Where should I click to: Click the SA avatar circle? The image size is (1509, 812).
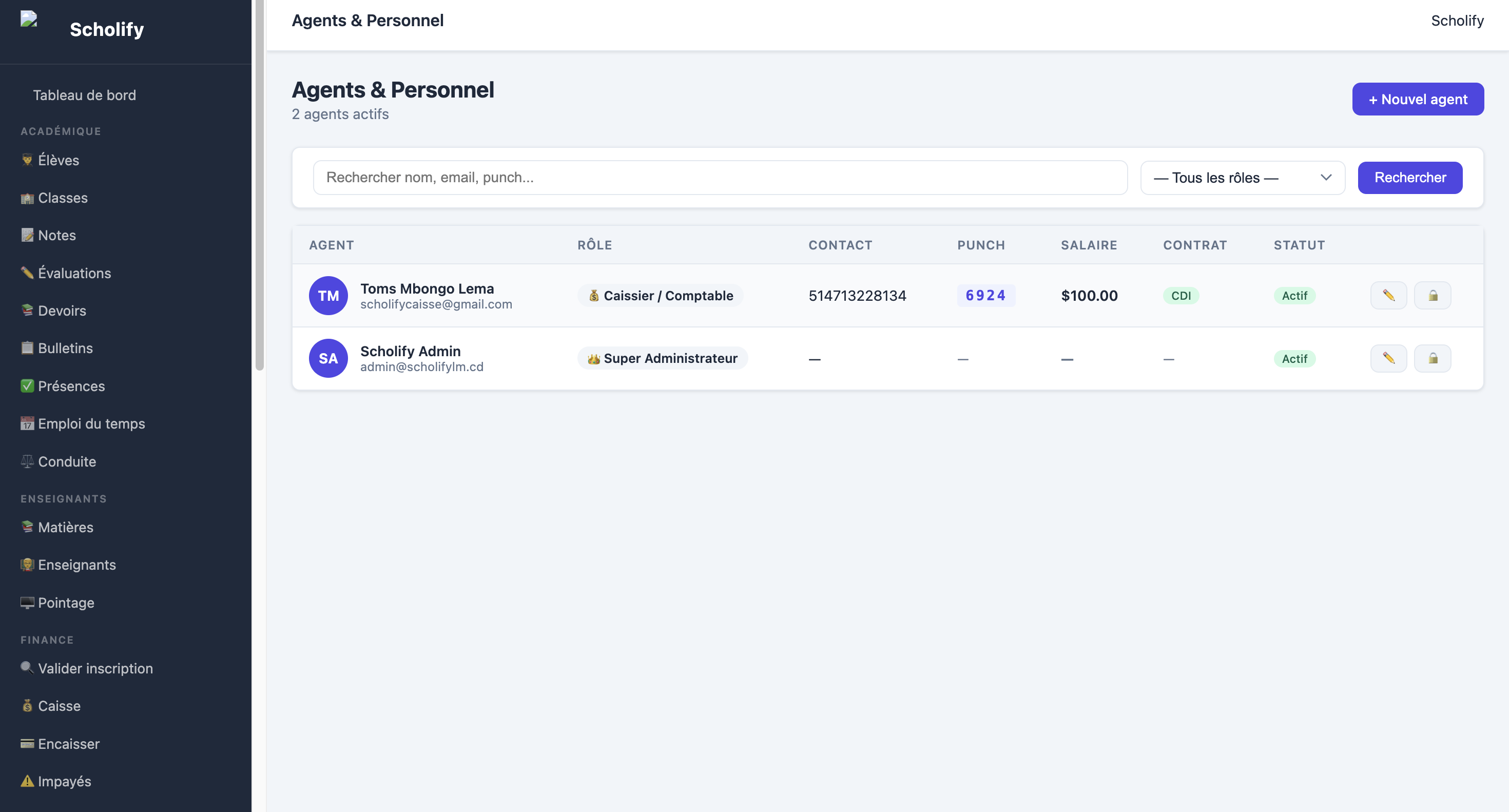coord(328,358)
